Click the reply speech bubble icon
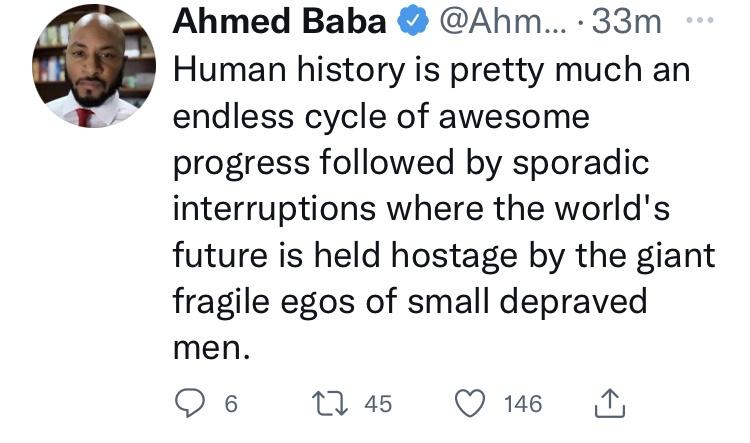Image resolution: width=750 pixels, height=443 pixels. click(x=190, y=404)
